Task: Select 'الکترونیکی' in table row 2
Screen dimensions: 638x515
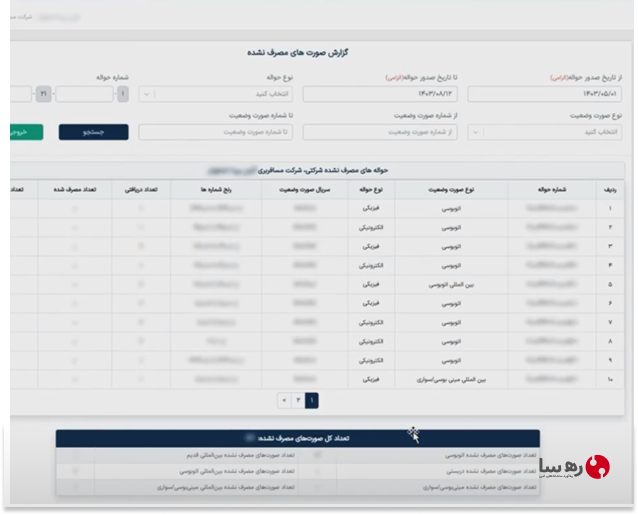Action: click(371, 227)
